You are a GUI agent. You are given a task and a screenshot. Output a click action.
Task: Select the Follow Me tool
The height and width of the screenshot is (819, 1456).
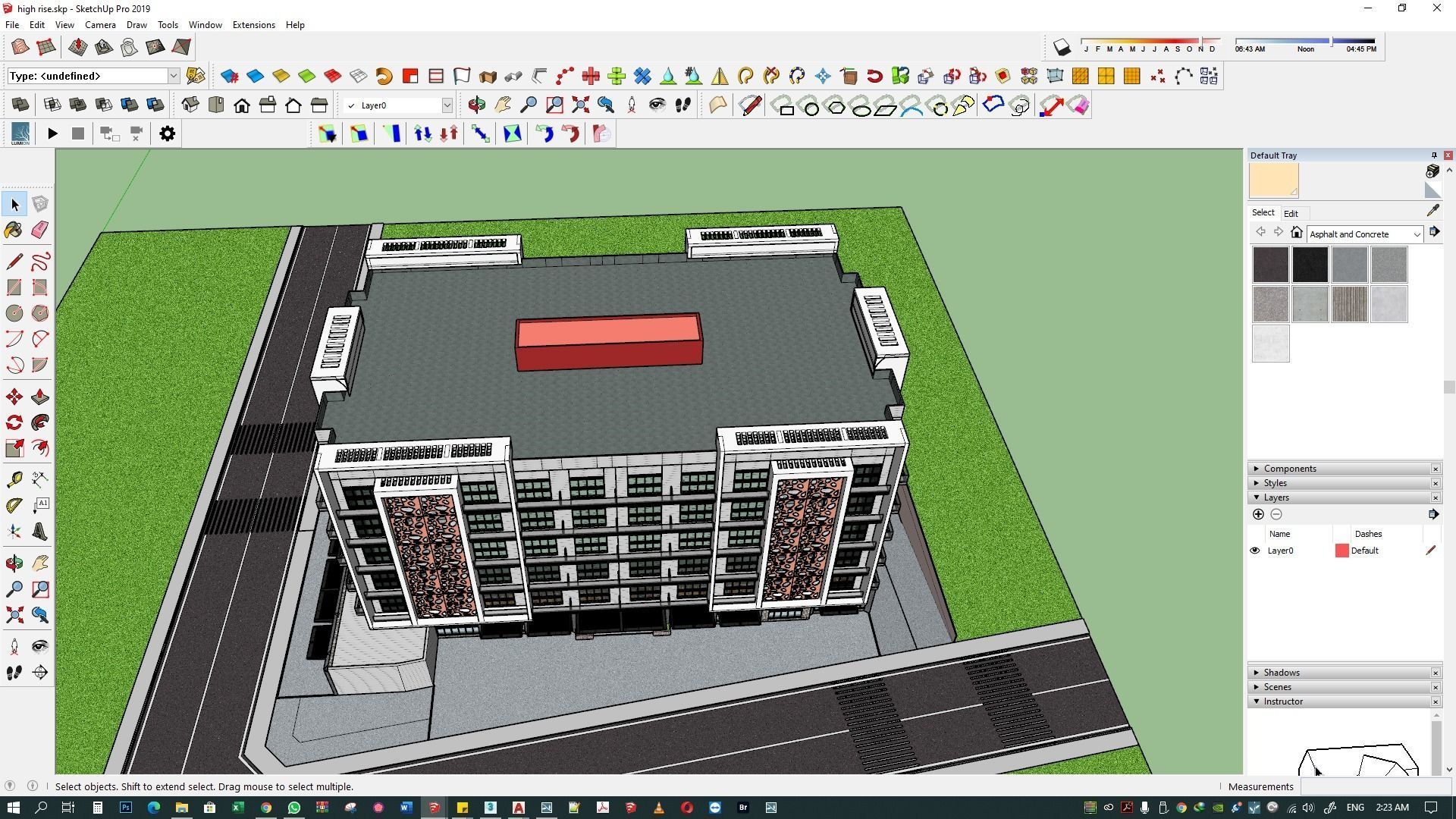click(40, 422)
